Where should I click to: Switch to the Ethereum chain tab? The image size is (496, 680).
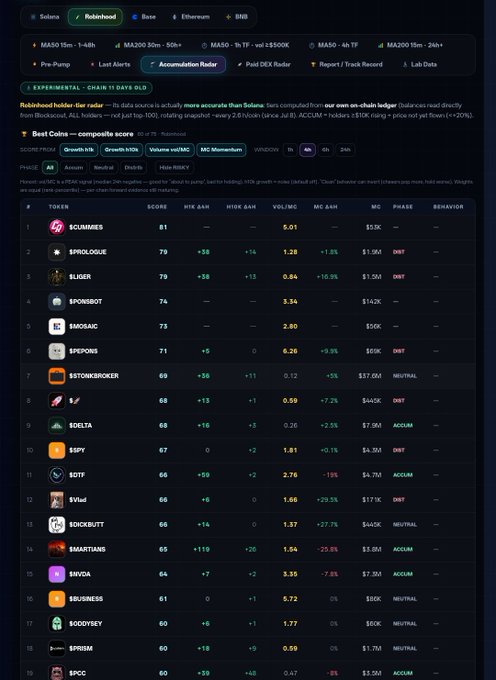click(x=191, y=17)
